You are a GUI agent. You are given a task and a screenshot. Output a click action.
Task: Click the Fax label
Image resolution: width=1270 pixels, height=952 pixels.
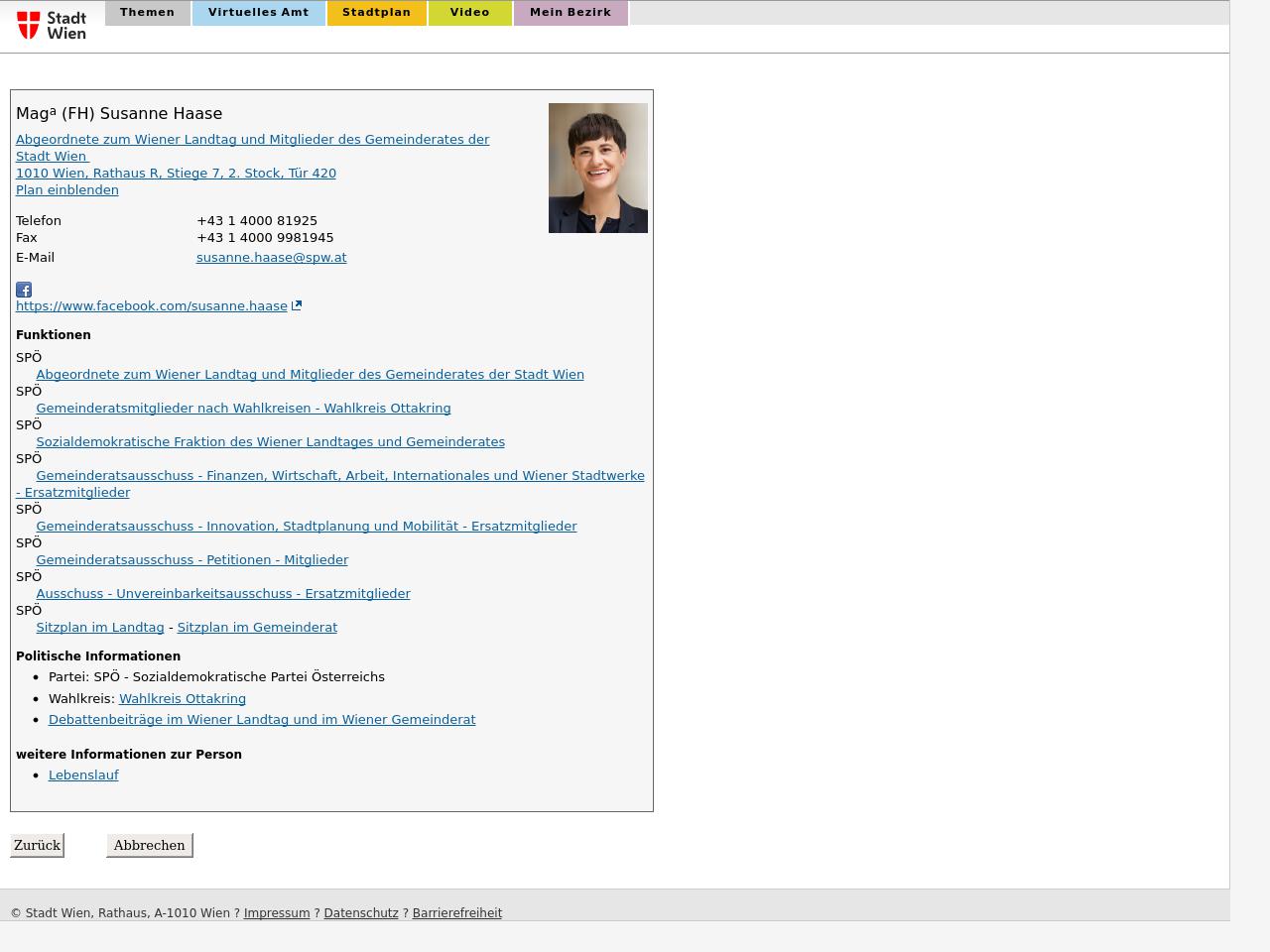27,237
